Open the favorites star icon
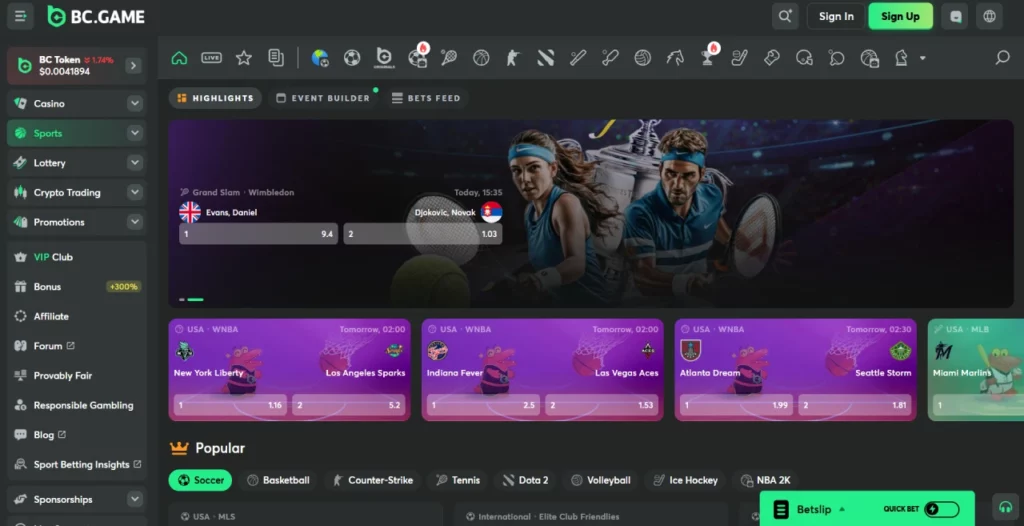The width and height of the screenshot is (1024, 526). (x=244, y=58)
